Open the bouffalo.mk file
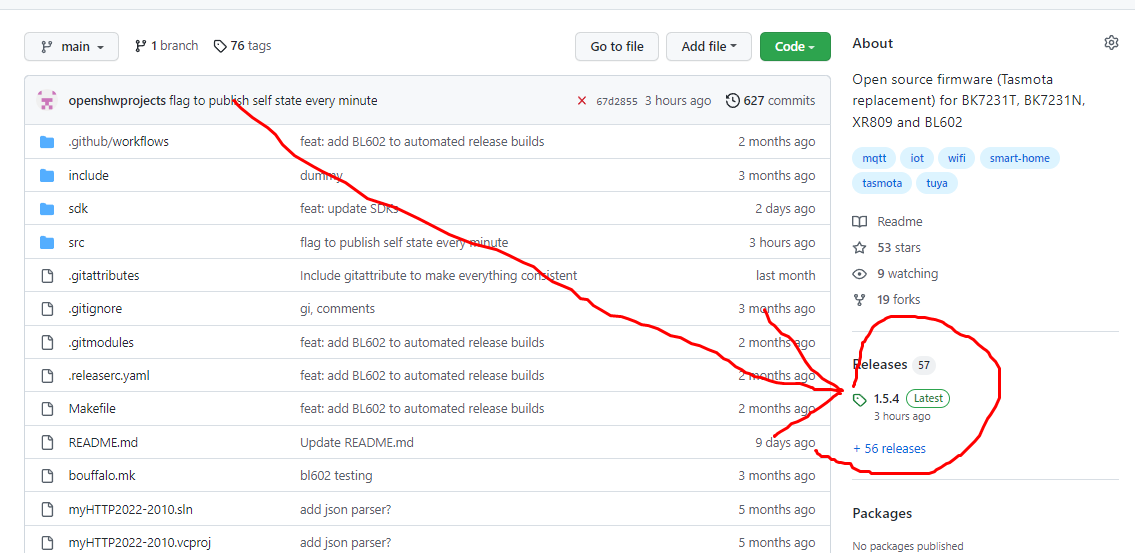The height and width of the screenshot is (553, 1135). click(102, 476)
